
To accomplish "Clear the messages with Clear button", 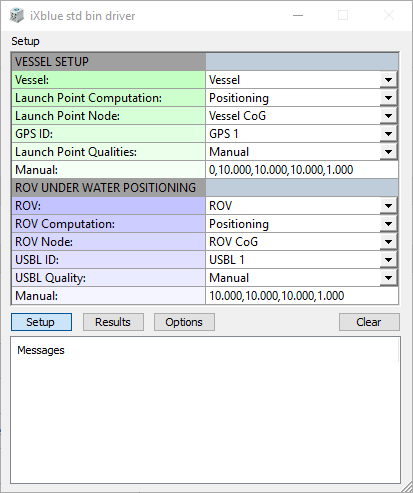I will 369,322.
